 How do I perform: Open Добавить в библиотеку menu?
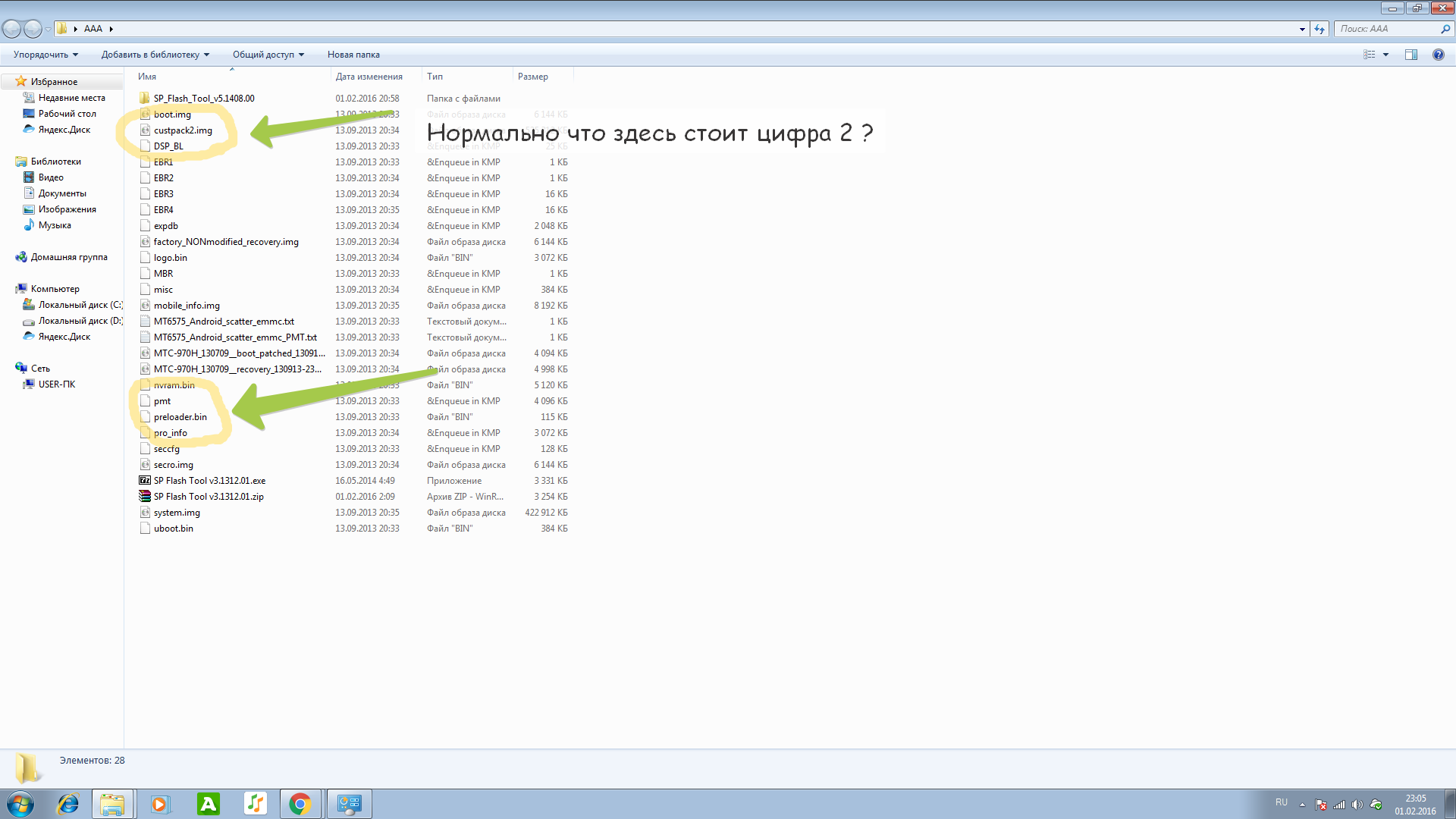[x=155, y=55]
